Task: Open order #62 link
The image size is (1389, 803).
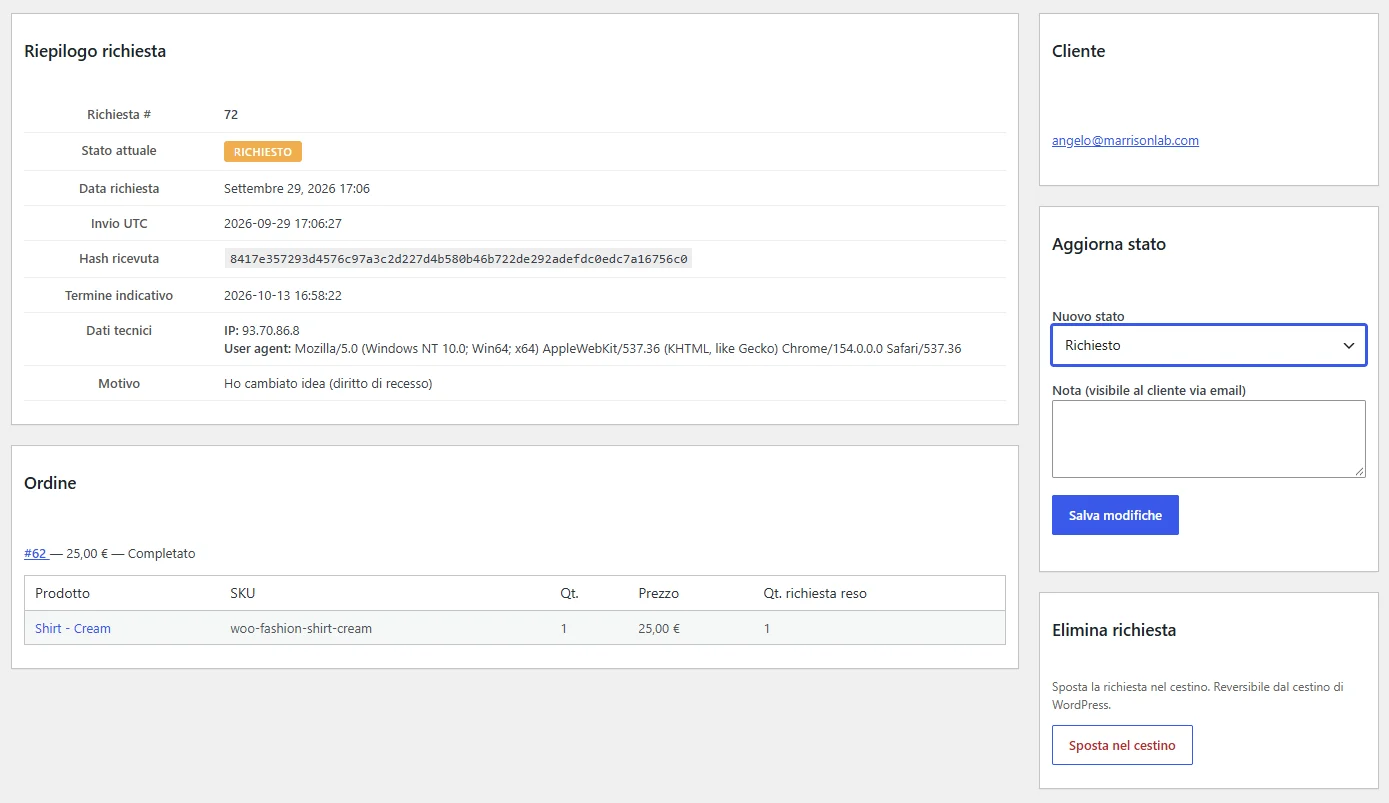Action: [x=35, y=553]
